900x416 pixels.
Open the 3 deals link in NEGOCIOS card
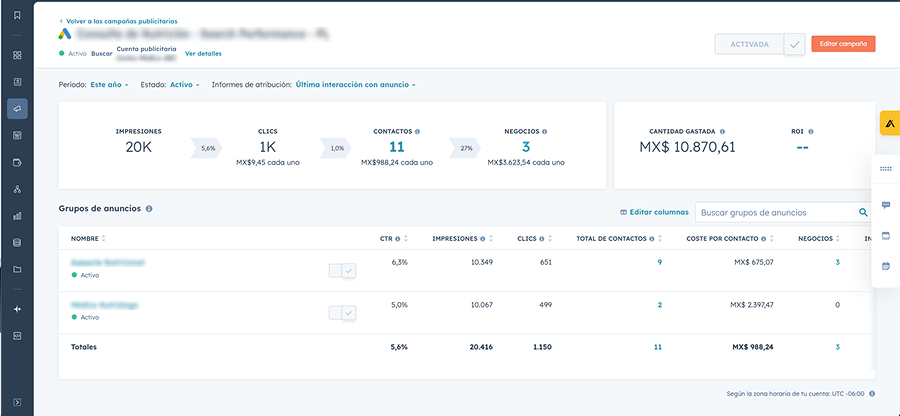coord(526,147)
